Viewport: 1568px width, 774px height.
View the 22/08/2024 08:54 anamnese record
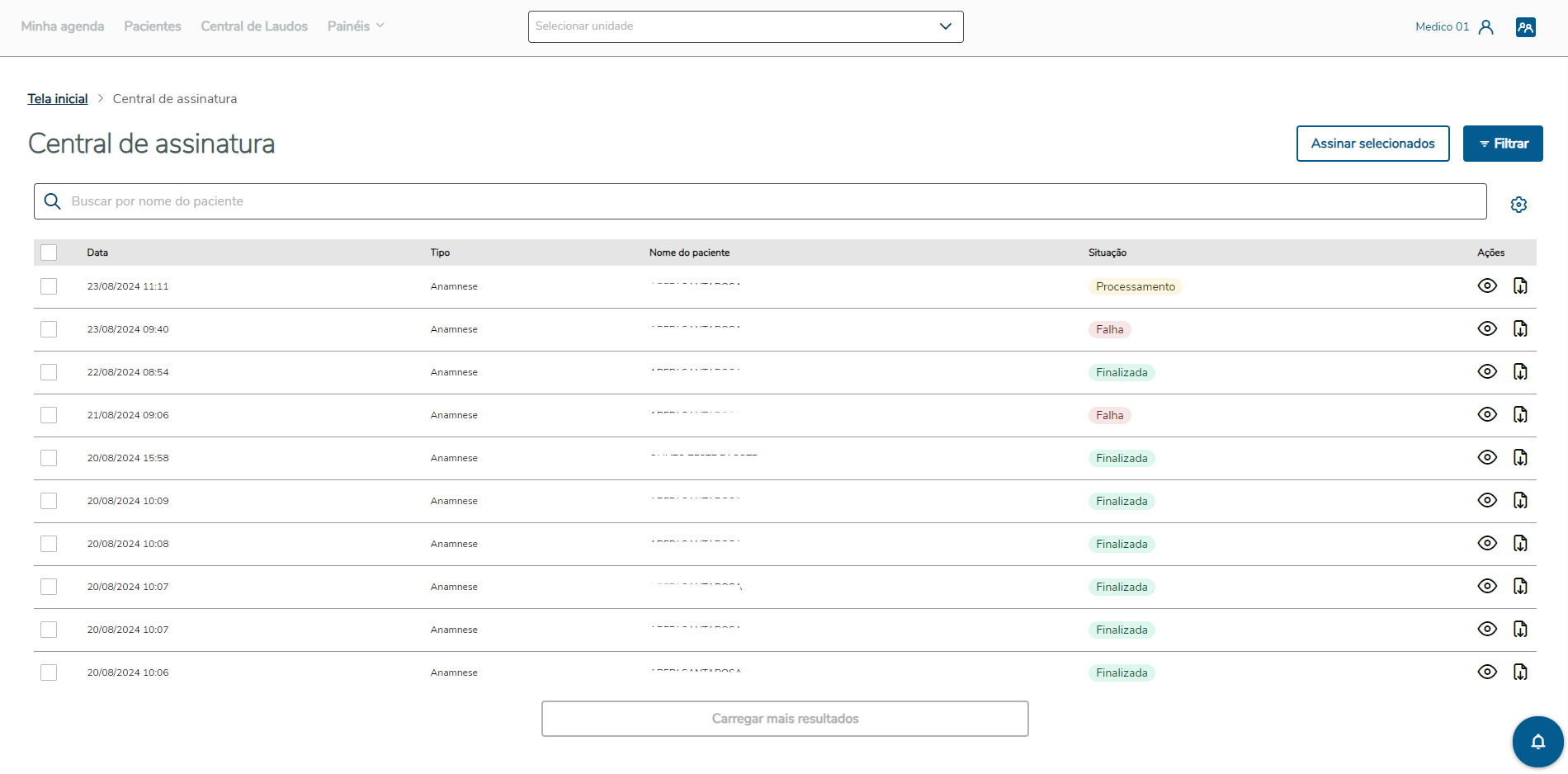[1487, 372]
